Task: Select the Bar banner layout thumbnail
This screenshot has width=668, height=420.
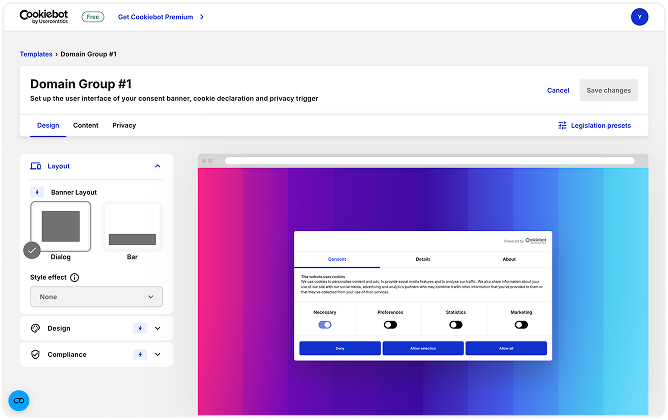Action: click(x=132, y=228)
